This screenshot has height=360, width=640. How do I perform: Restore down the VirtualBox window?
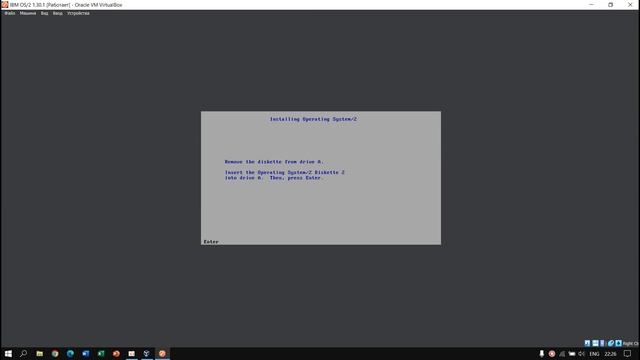click(x=611, y=4)
